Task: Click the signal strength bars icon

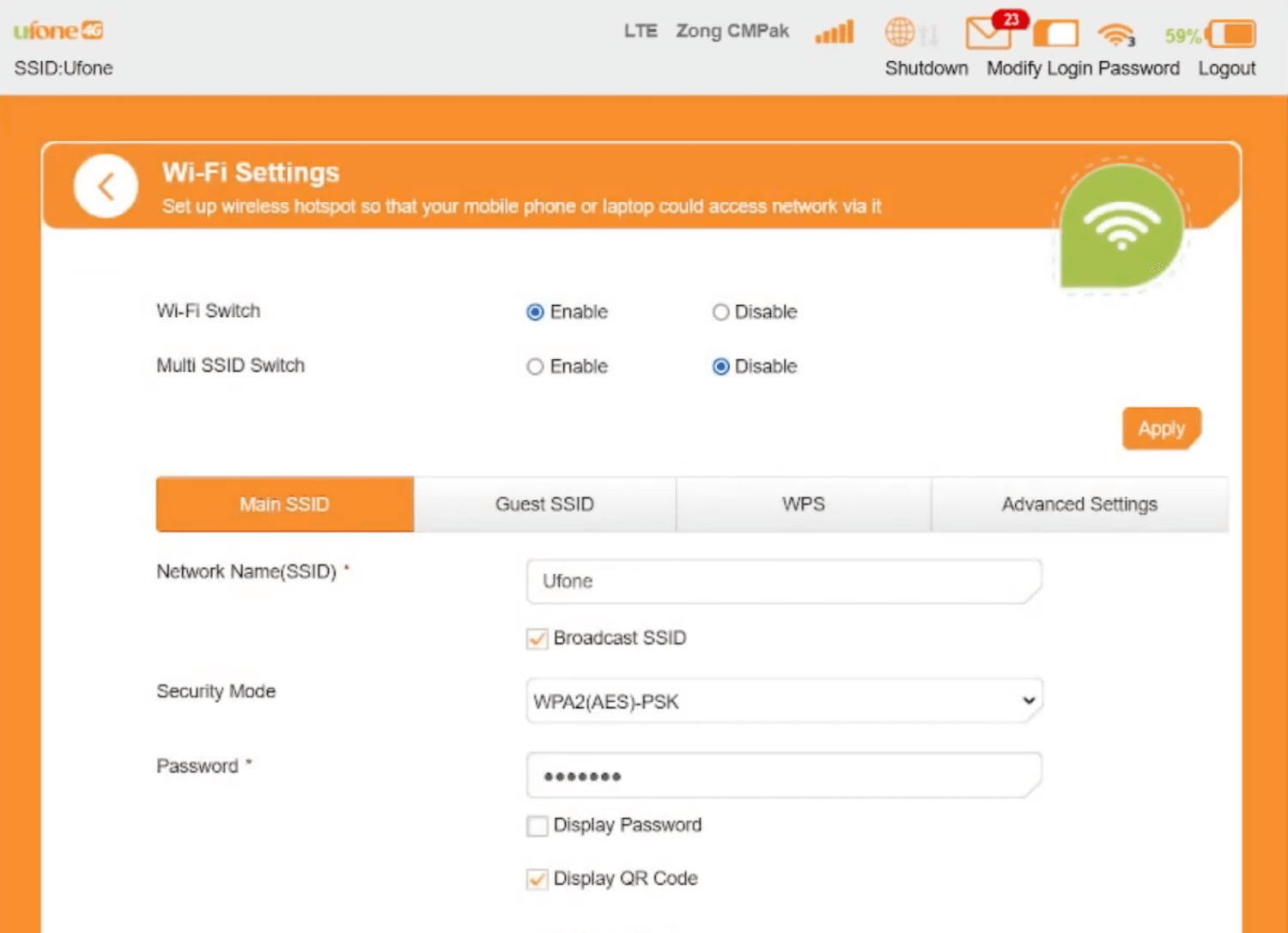Action: pos(834,33)
